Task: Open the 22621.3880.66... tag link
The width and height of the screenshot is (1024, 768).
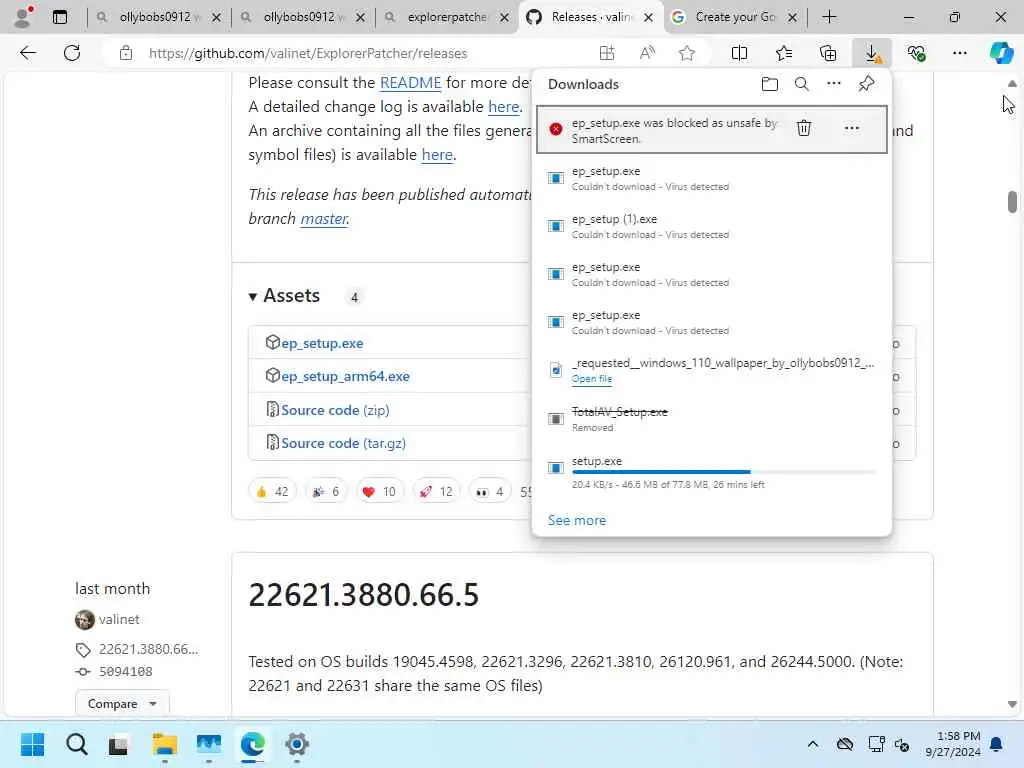Action: point(148,649)
